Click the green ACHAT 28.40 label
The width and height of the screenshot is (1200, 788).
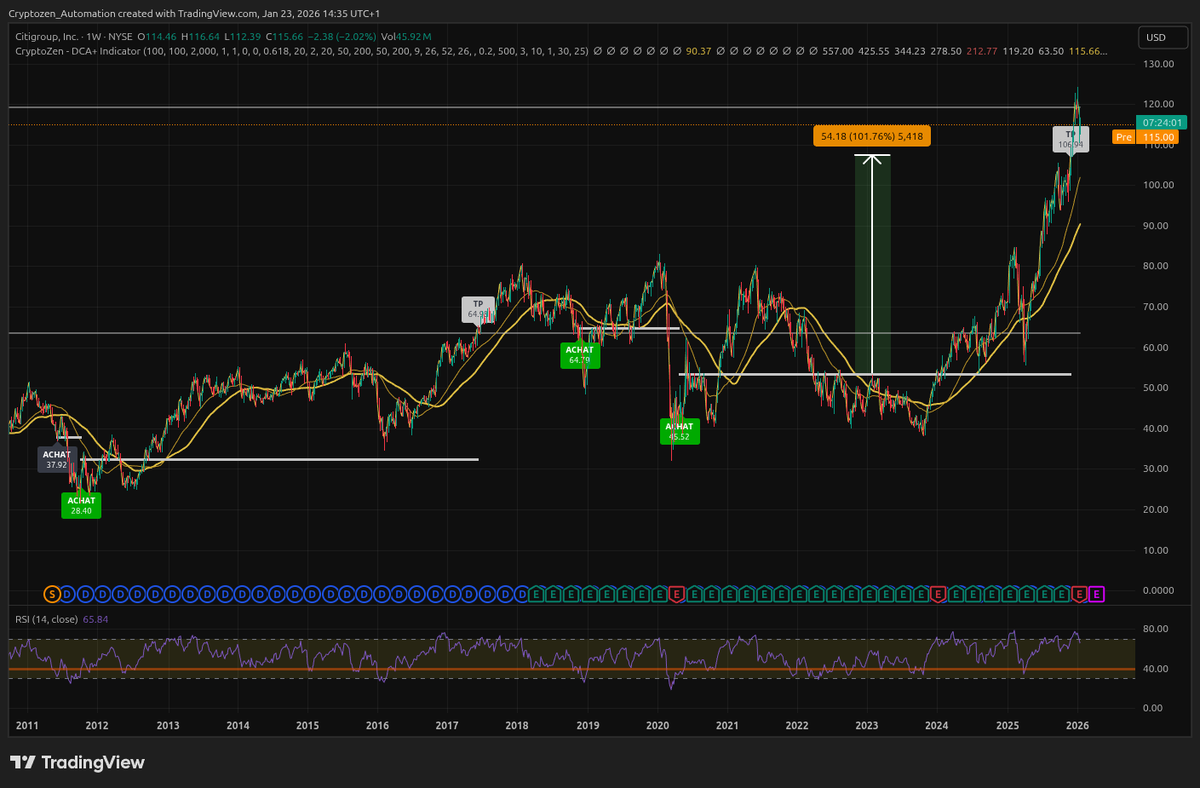pyautogui.click(x=81, y=505)
